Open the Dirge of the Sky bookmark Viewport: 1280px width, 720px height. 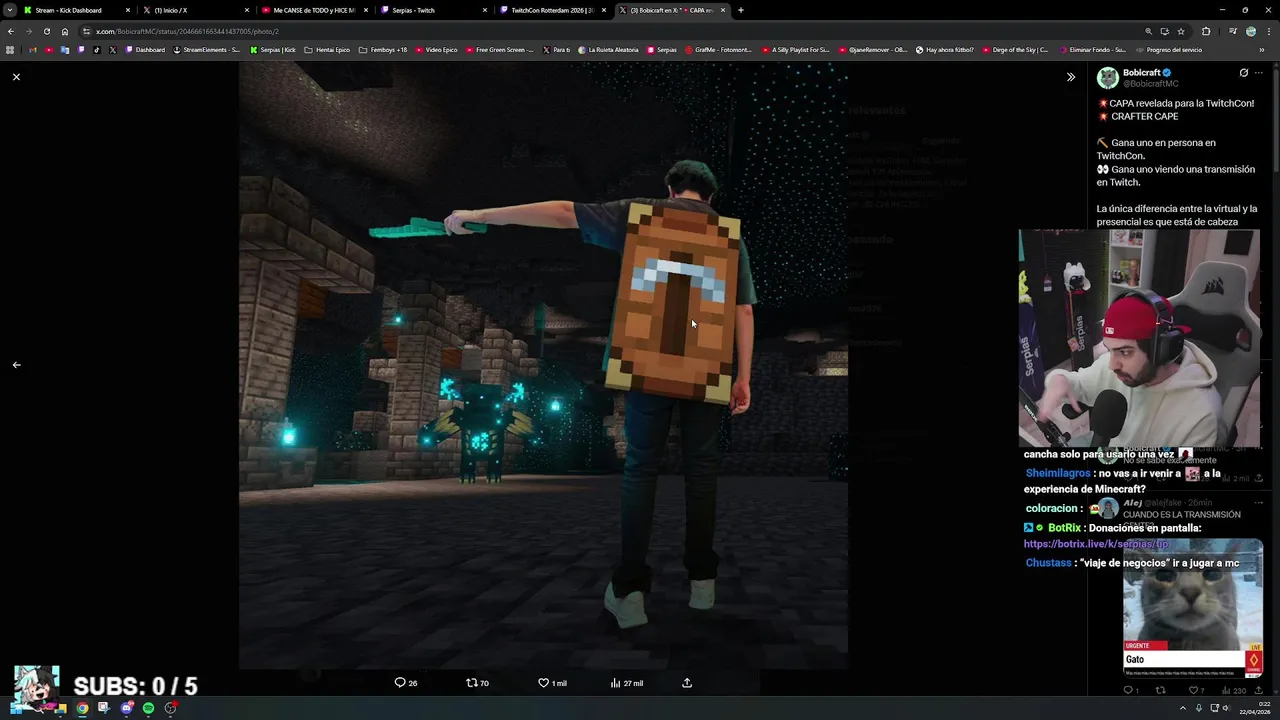(1015, 50)
